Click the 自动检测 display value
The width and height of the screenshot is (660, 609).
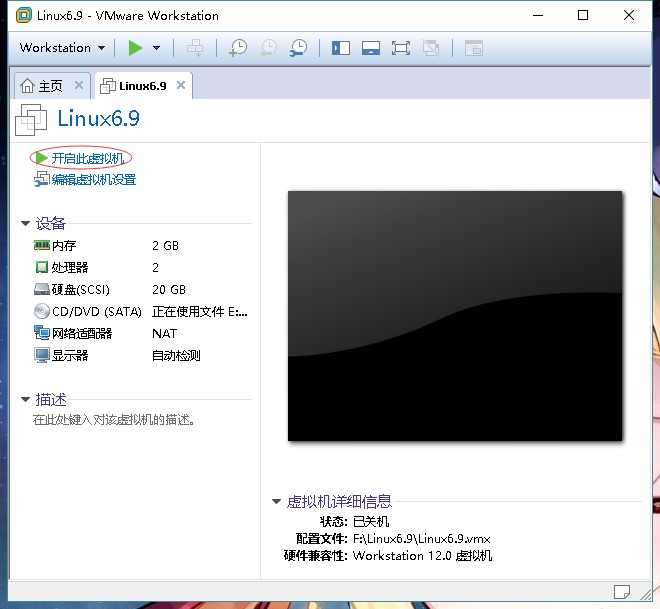[x=176, y=356]
